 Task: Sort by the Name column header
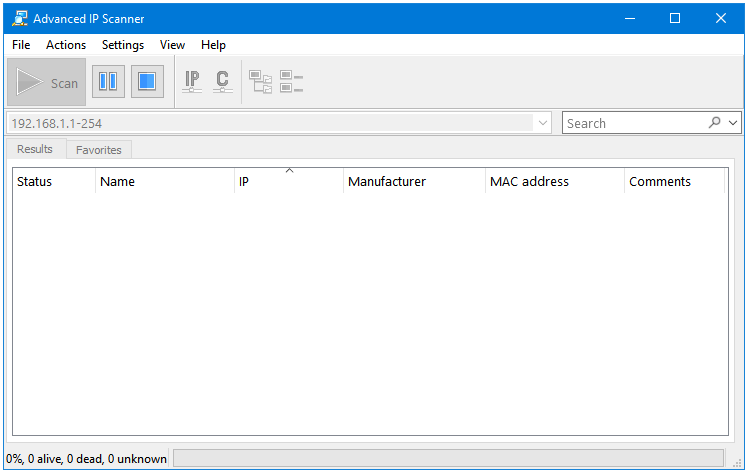click(165, 181)
